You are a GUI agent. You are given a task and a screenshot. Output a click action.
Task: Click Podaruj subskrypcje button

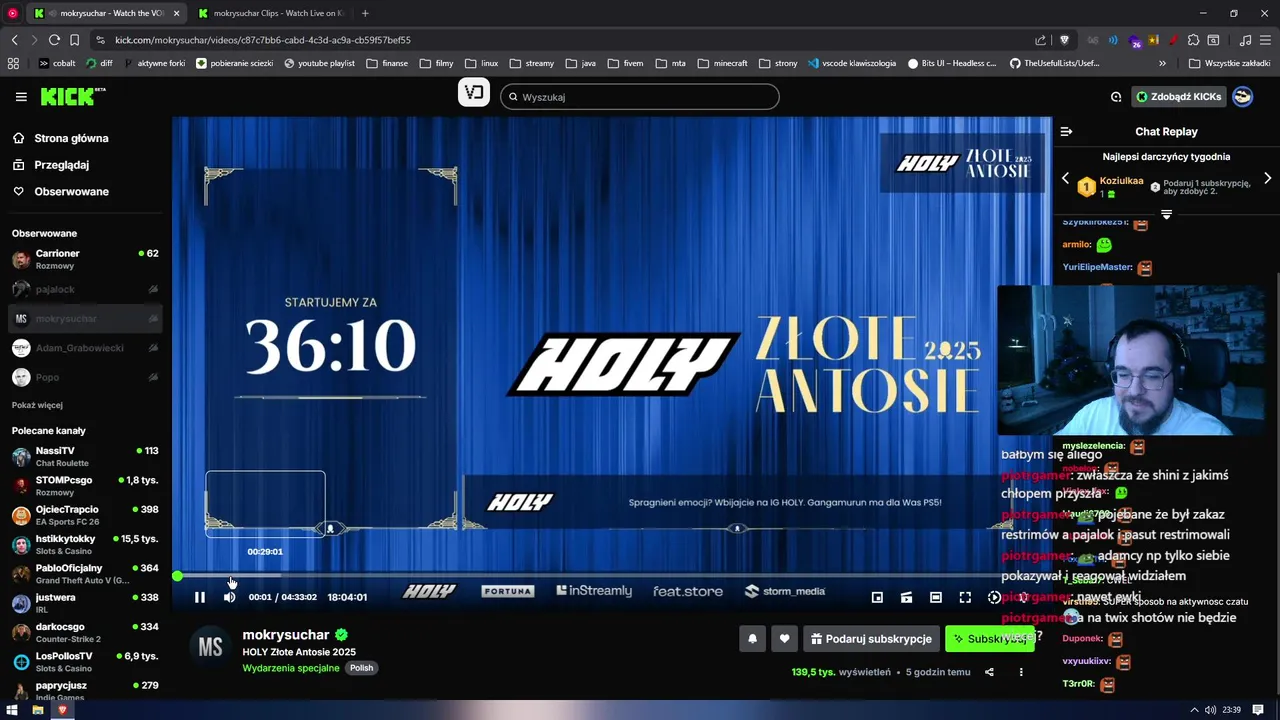pos(871,639)
